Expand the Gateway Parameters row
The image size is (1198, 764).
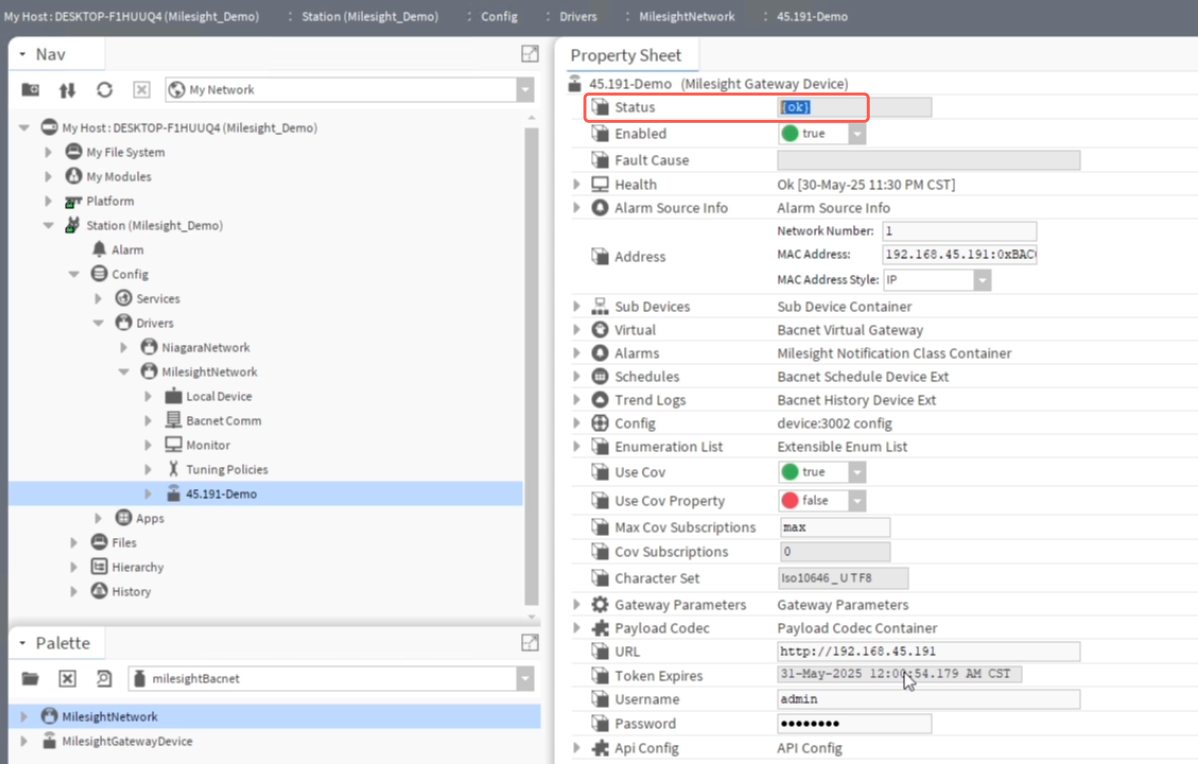[x=577, y=604]
